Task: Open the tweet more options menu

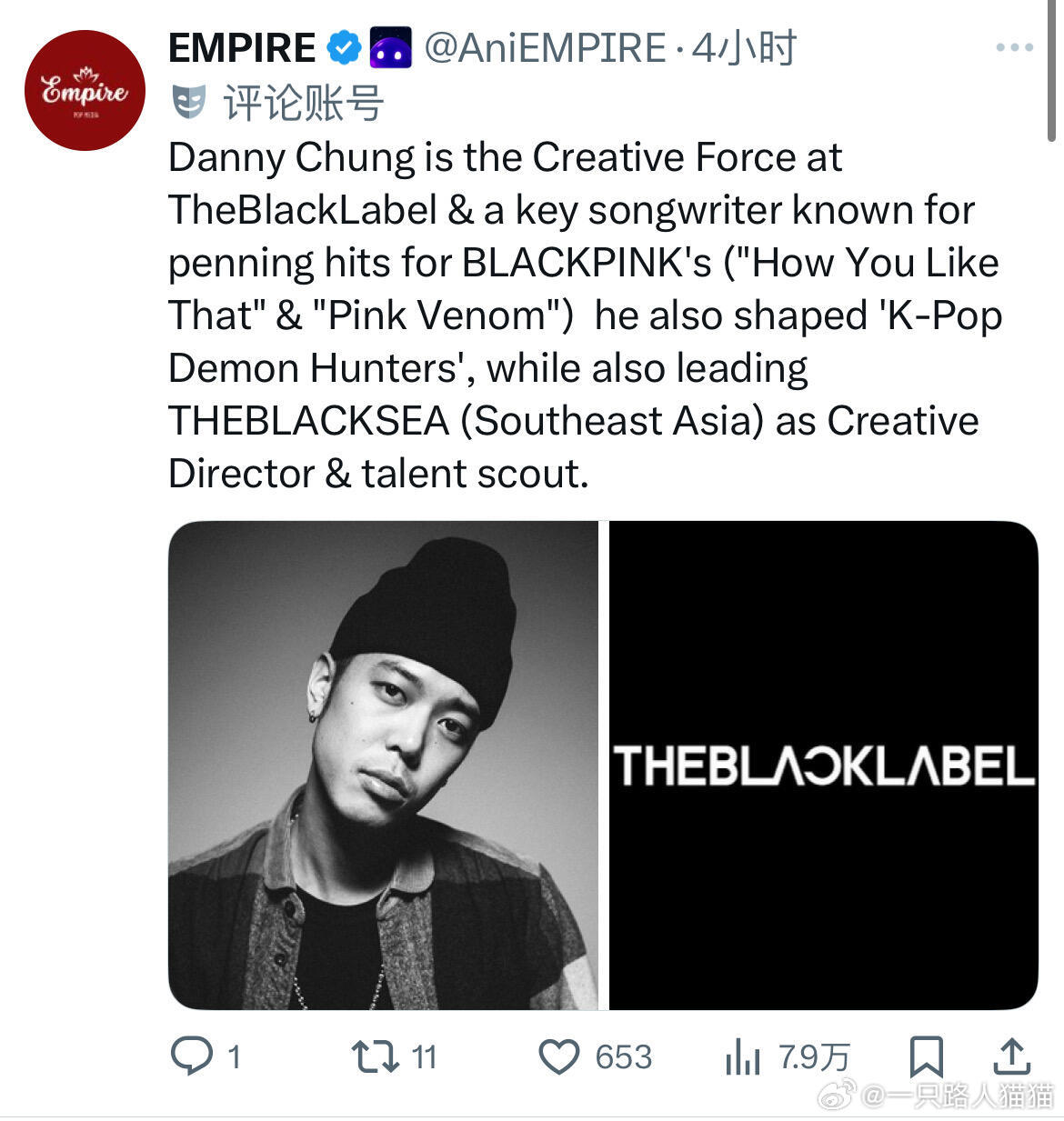Action: click(x=1014, y=47)
